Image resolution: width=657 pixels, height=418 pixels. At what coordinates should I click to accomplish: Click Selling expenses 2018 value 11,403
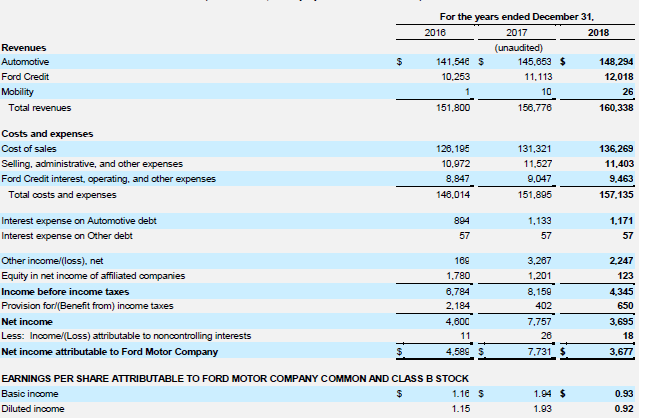point(619,164)
